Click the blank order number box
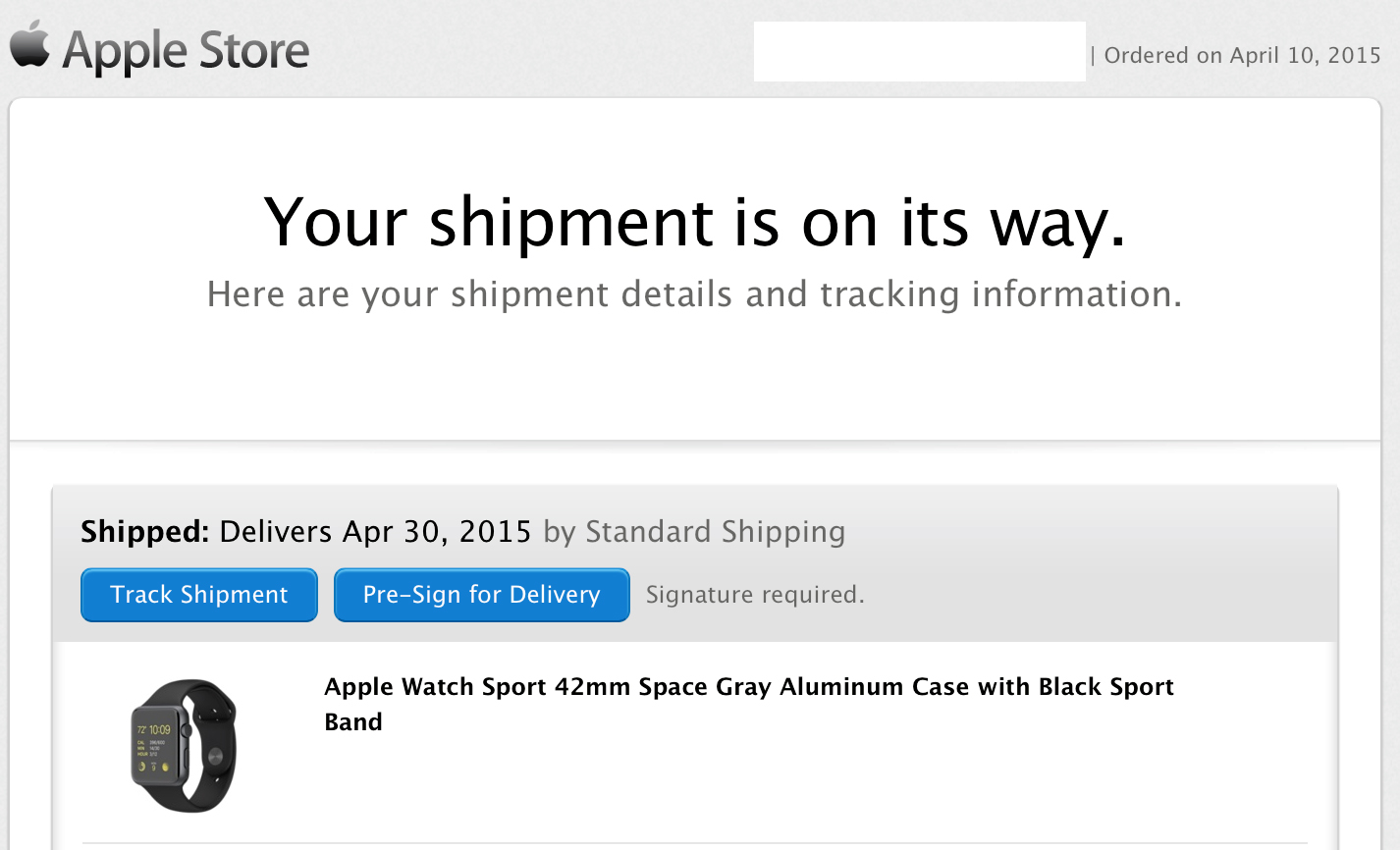The image size is (1400, 850). pos(919,52)
